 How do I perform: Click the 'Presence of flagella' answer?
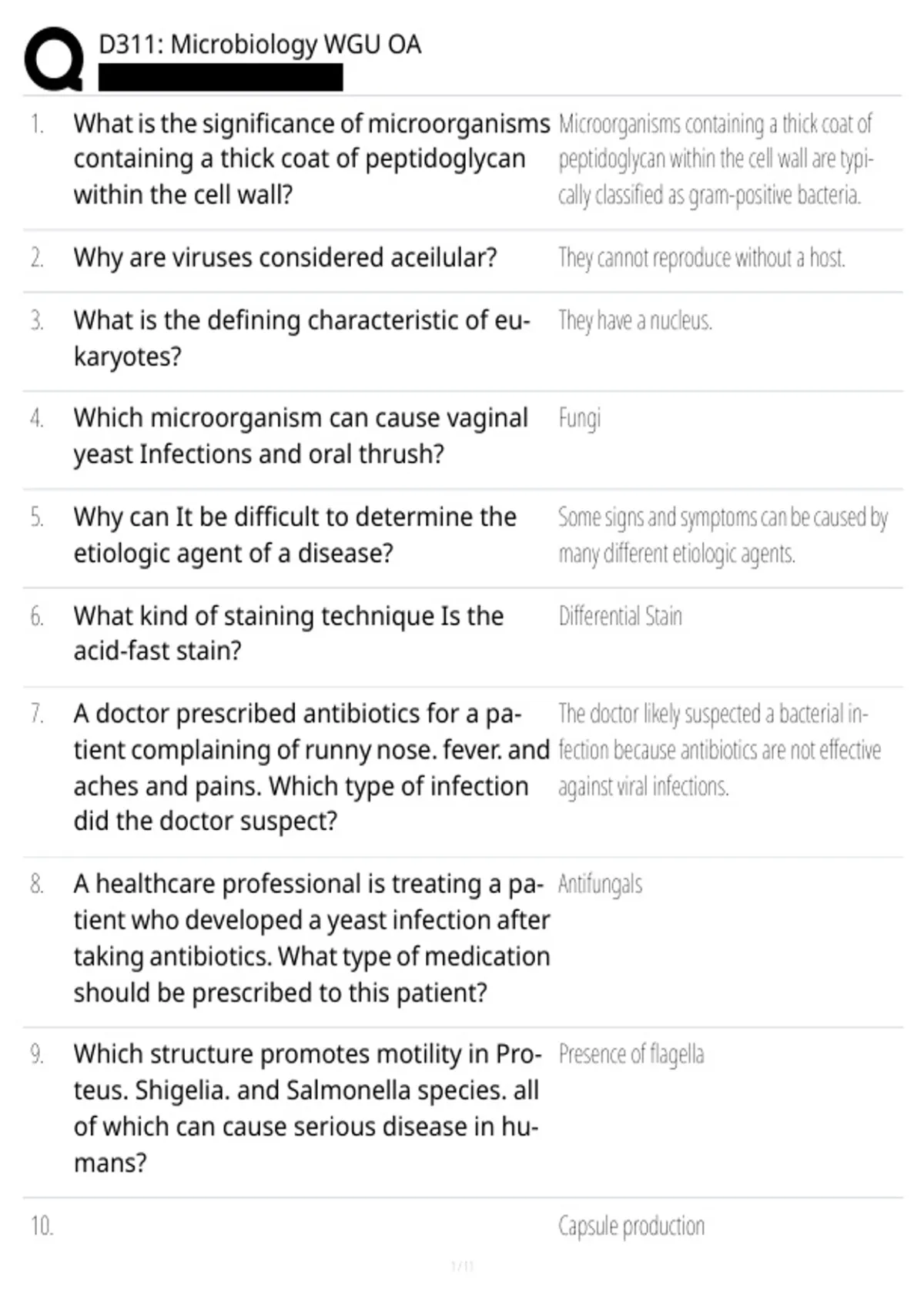(631, 1054)
